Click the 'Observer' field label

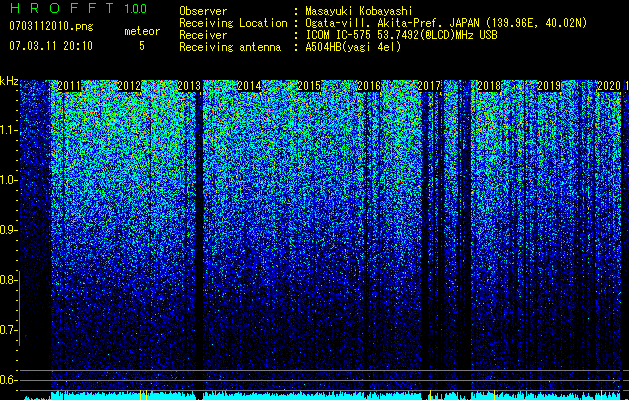click(203, 11)
